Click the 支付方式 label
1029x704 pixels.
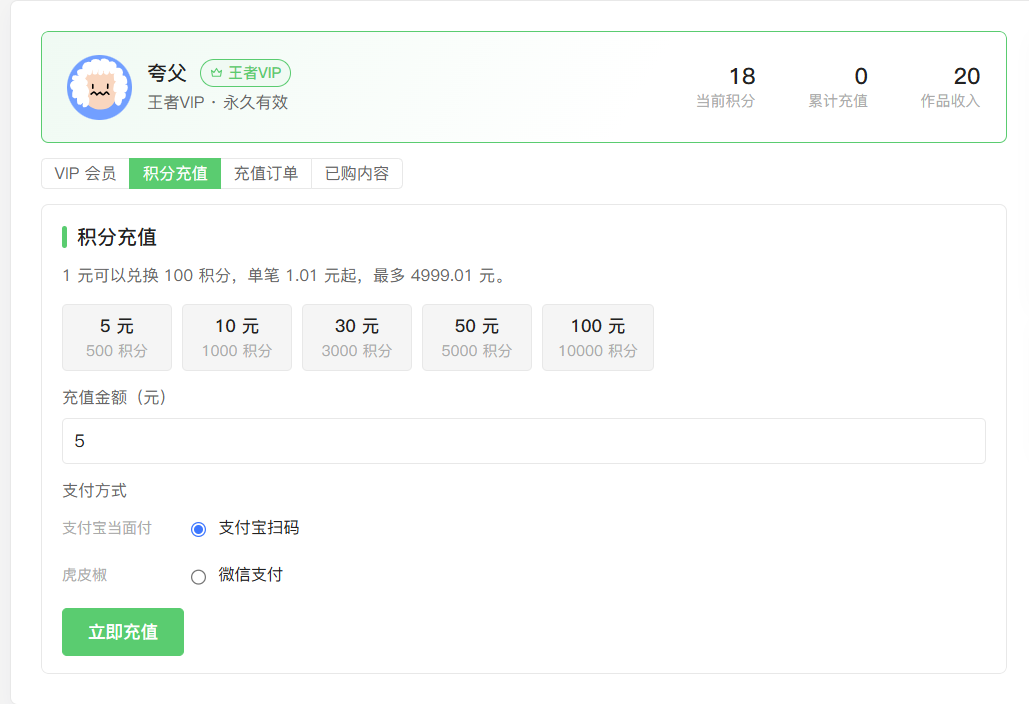click(94, 490)
